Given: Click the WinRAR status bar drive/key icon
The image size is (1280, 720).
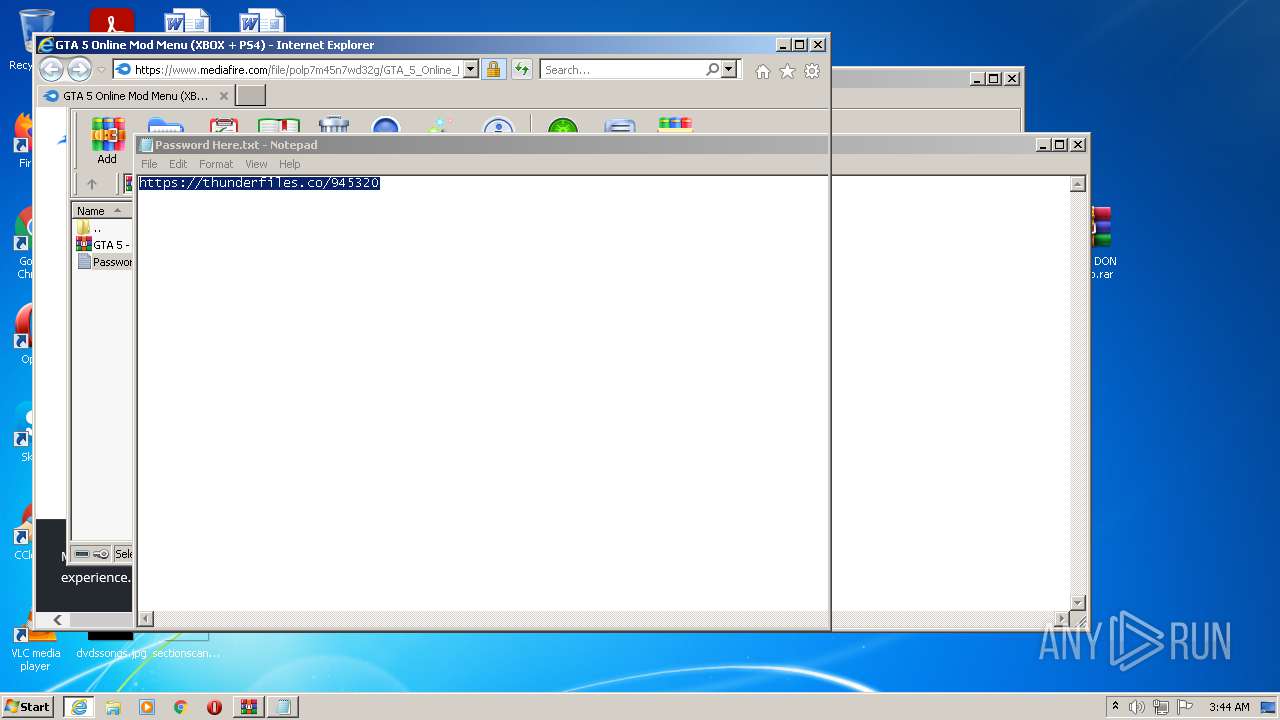Looking at the screenshot, I should pyautogui.click(x=91, y=554).
